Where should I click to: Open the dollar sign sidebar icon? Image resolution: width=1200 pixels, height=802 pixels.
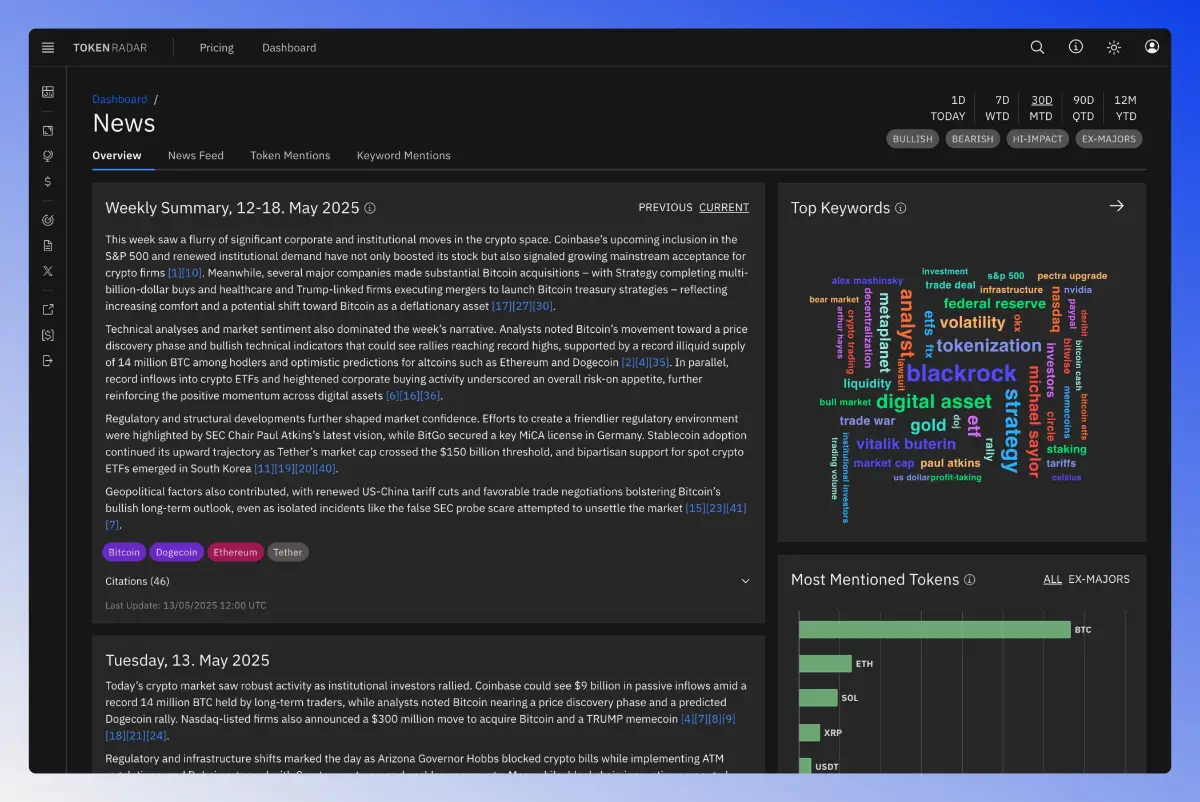48,182
